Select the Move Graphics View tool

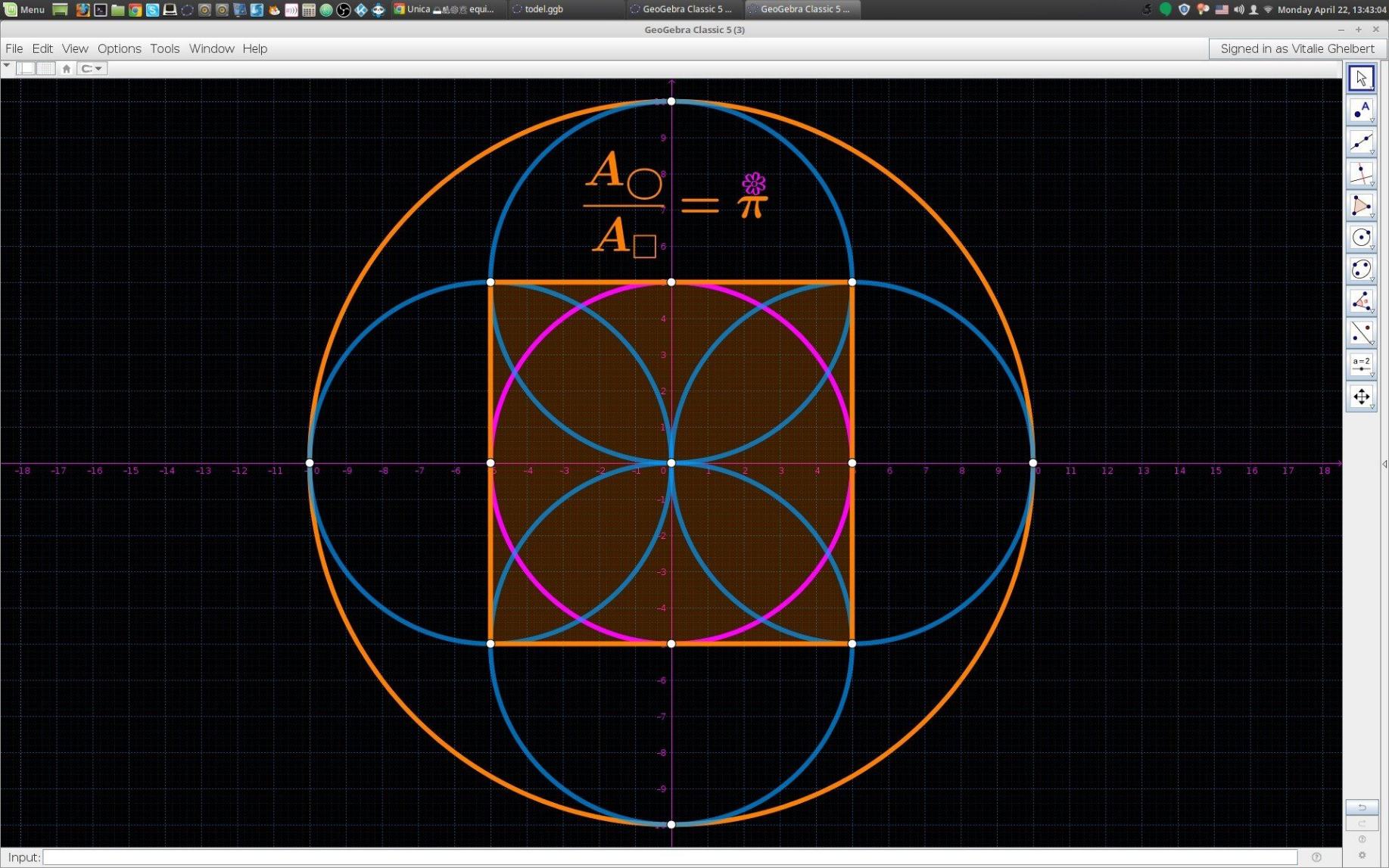[x=1361, y=397]
